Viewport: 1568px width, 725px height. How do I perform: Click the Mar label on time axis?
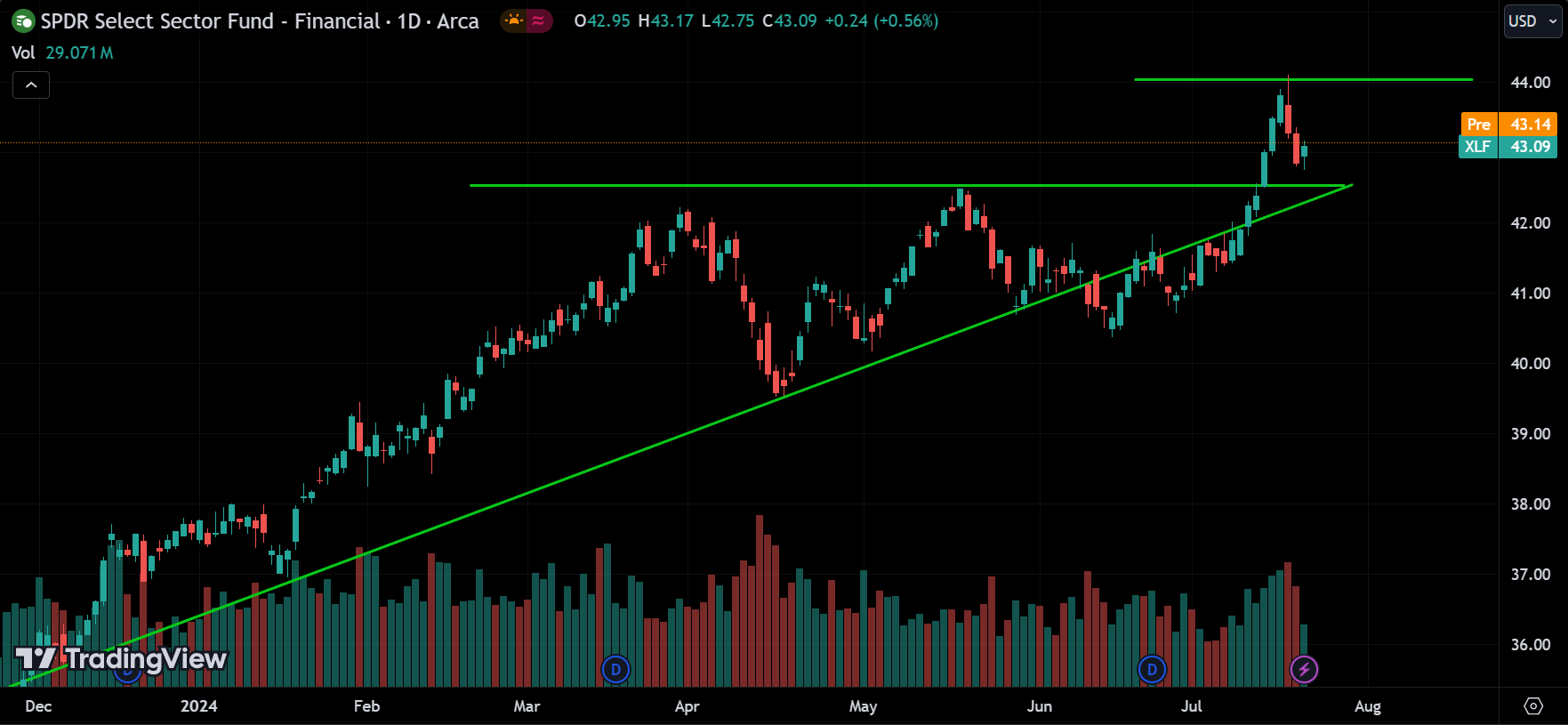[x=527, y=706]
